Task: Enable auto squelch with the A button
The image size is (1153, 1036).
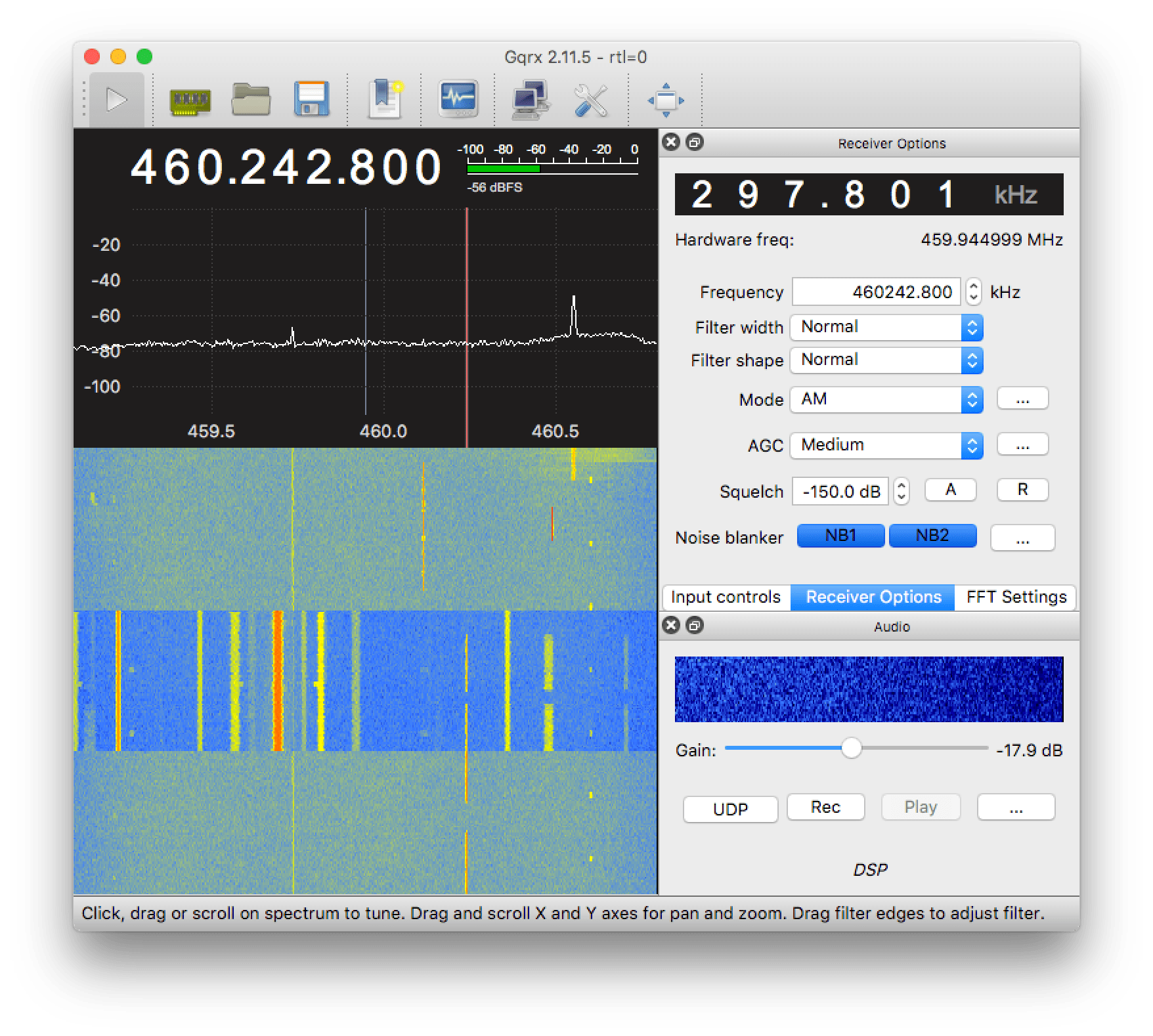Action: tap(950, 490)
